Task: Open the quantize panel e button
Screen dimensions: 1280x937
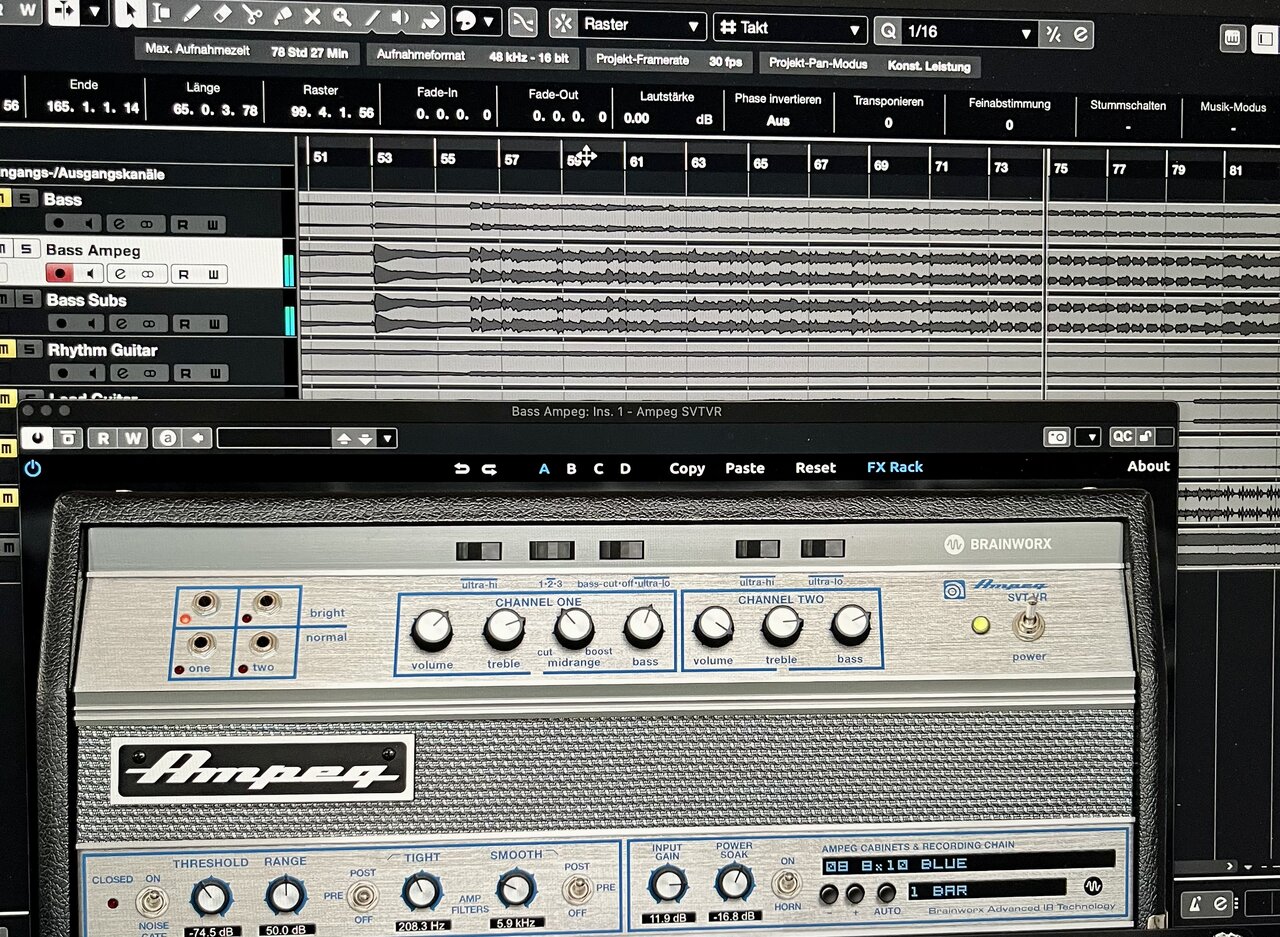Action: tap(1080, 35)
